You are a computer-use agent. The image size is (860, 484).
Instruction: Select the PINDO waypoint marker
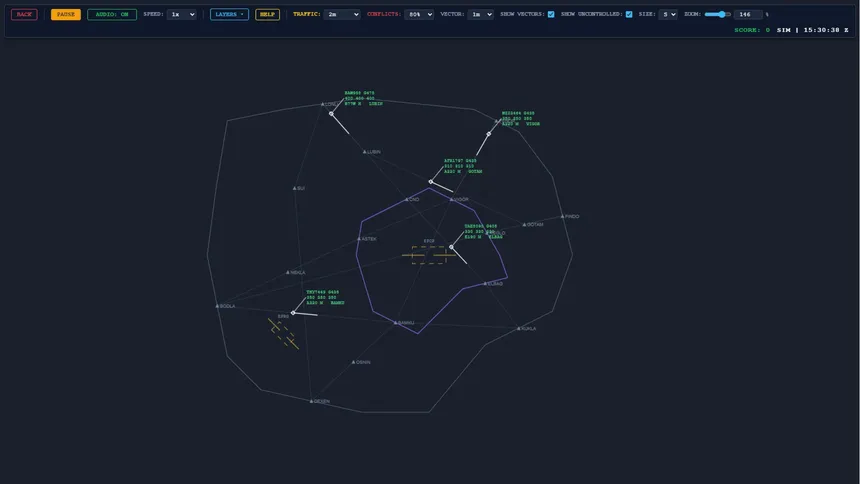click(x=562, y=216)
